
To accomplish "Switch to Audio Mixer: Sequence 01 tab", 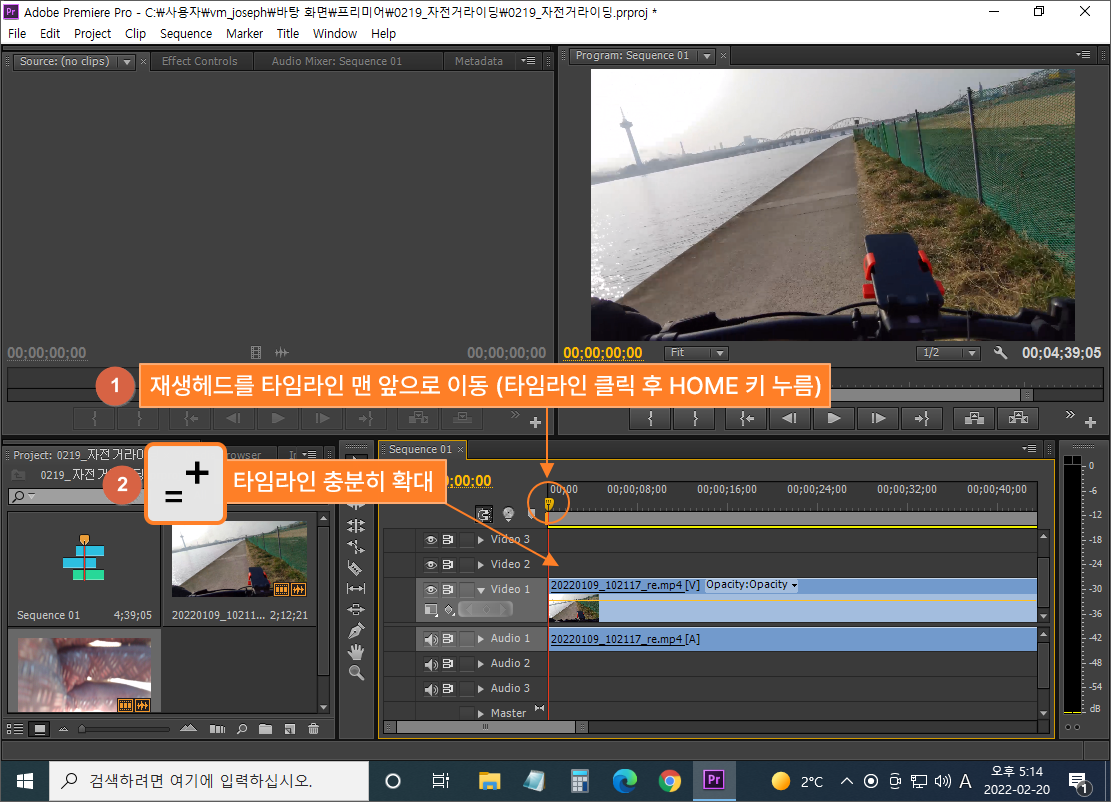I will [x=337, y=62].
